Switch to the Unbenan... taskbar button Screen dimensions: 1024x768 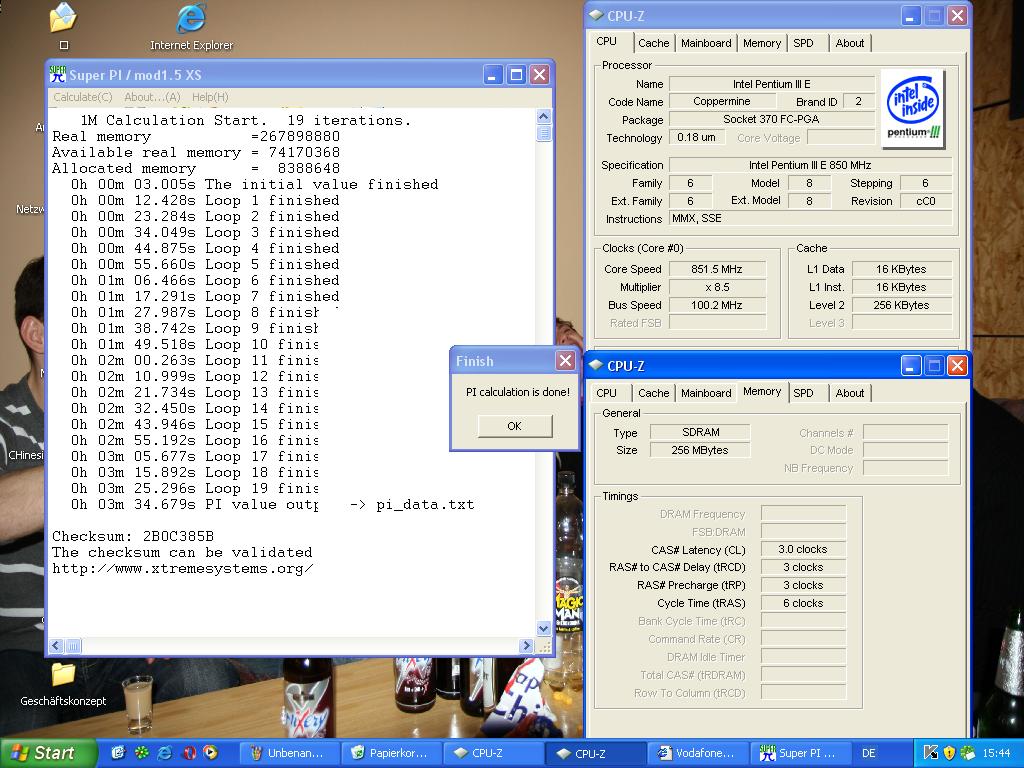tap(289, 754)
